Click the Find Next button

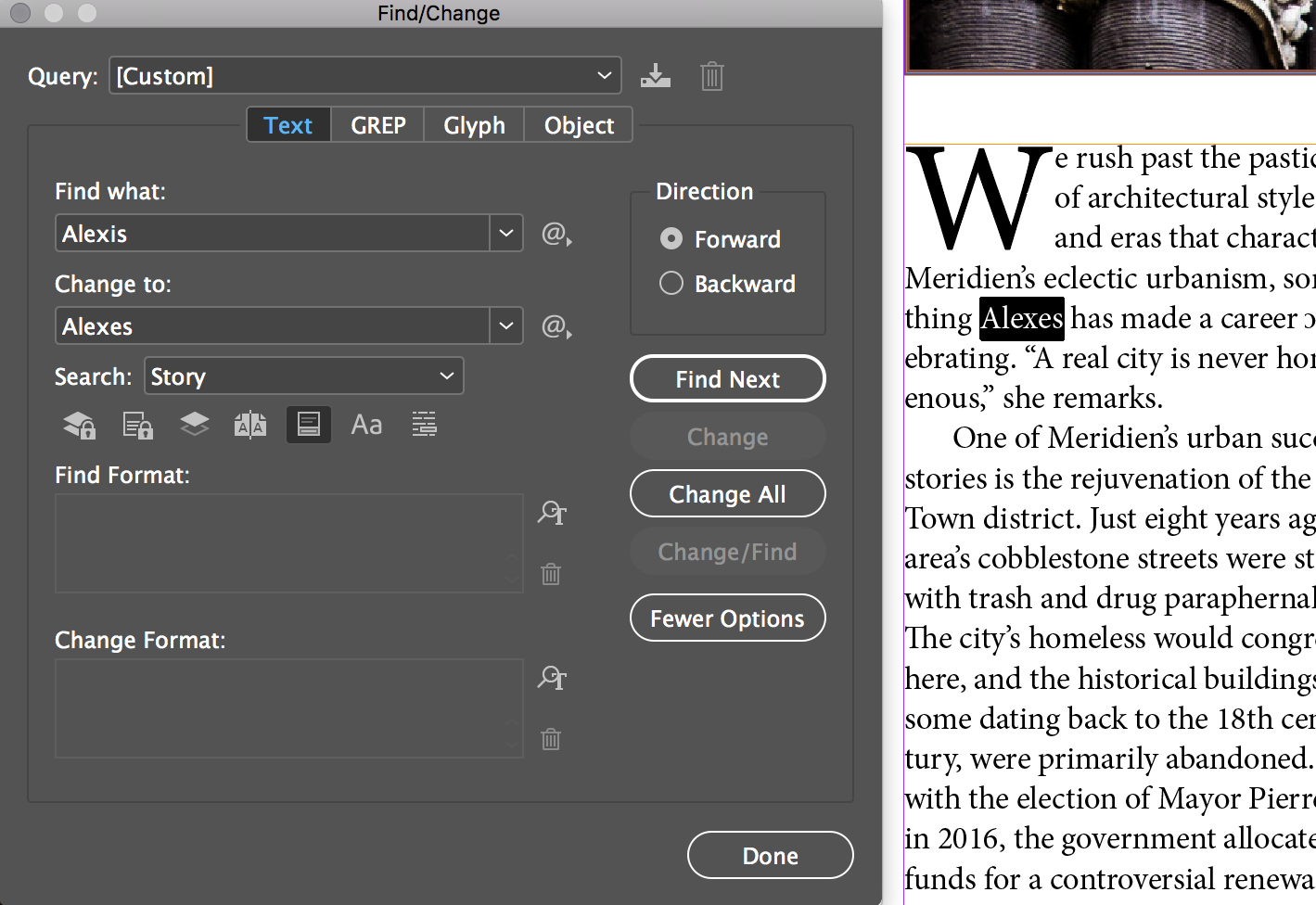[x=728, y=379]
